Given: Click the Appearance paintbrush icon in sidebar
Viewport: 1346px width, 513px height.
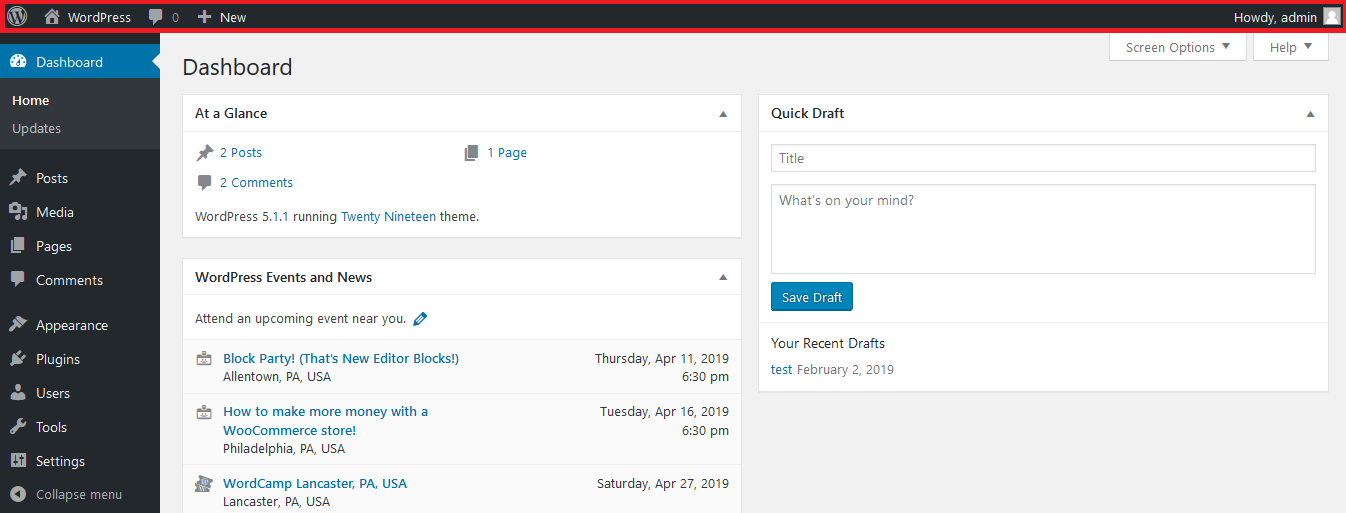Looking at the screenshot, I should tap(18, 325).
